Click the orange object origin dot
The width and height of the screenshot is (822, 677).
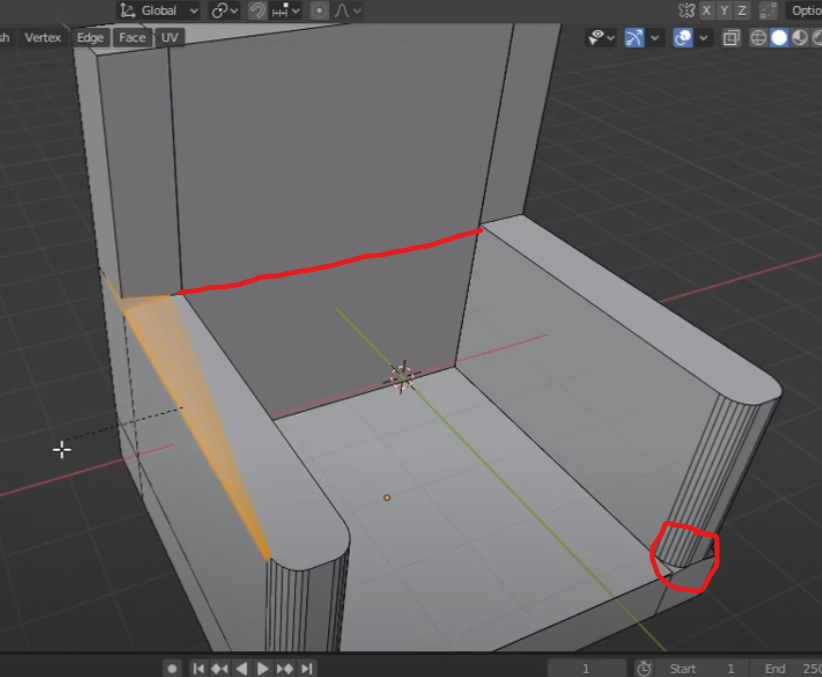pos(387,498)
